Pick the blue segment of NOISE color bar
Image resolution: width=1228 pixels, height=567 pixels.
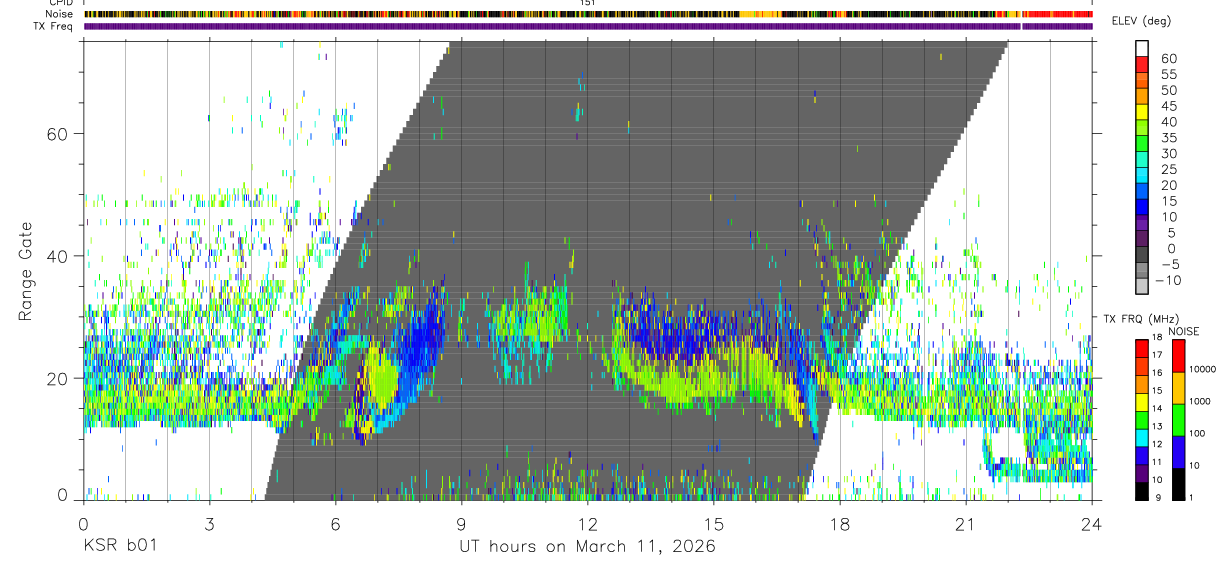tap(1178, 452)
